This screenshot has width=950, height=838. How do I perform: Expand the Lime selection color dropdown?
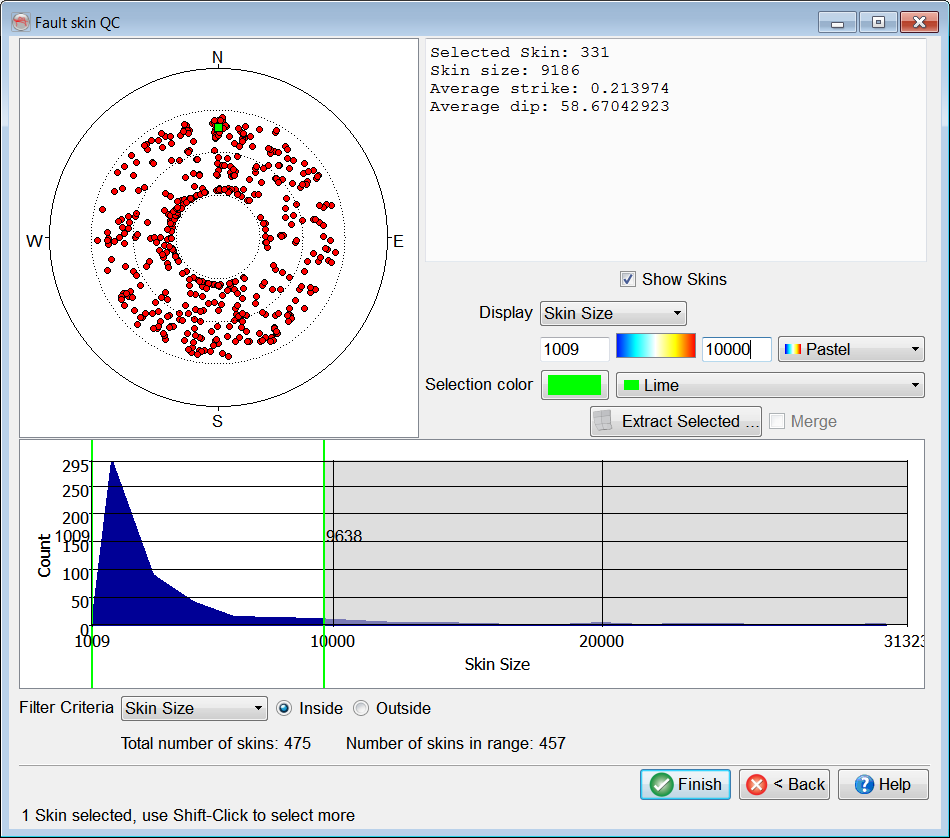[769, 385]
